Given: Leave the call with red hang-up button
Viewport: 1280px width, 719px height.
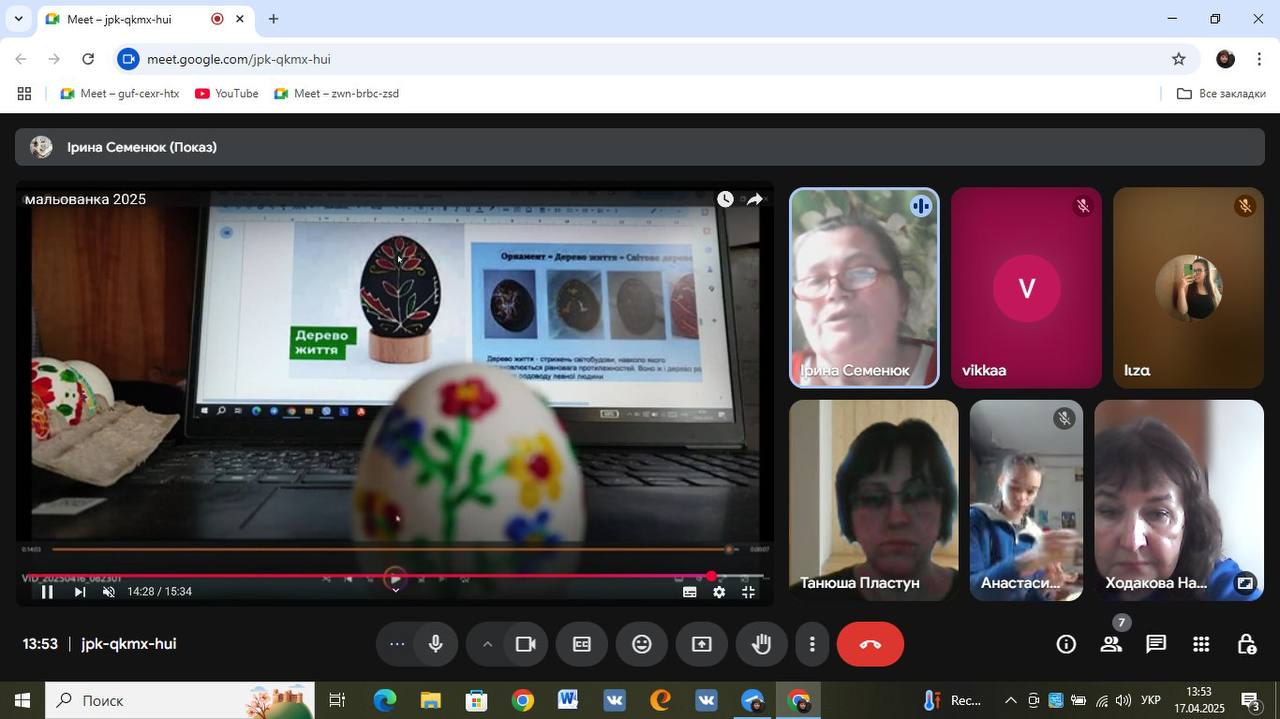Looking at the screenshot, I should point(870,645).
